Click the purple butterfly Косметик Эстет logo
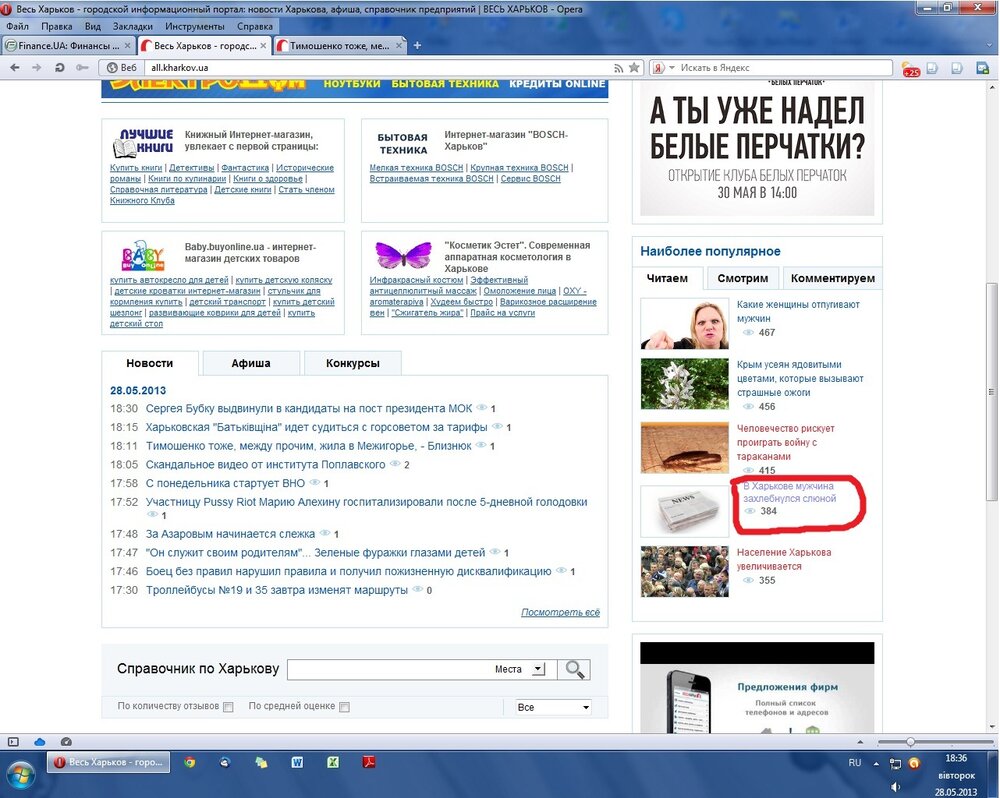 [x=403, y=255]
